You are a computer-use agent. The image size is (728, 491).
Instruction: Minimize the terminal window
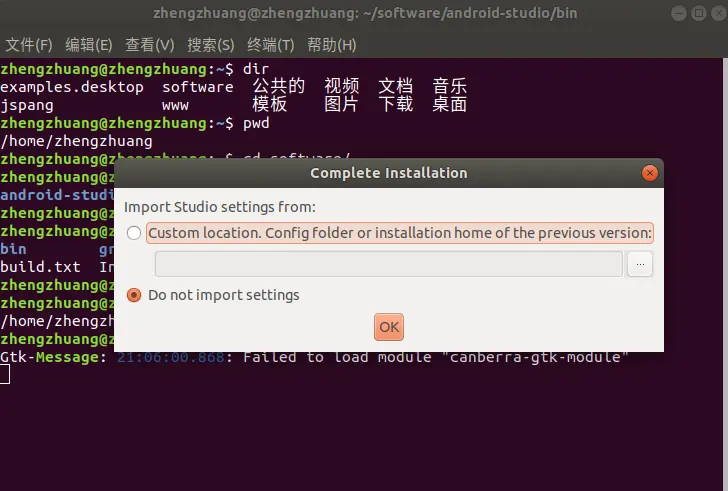[679, 13]
